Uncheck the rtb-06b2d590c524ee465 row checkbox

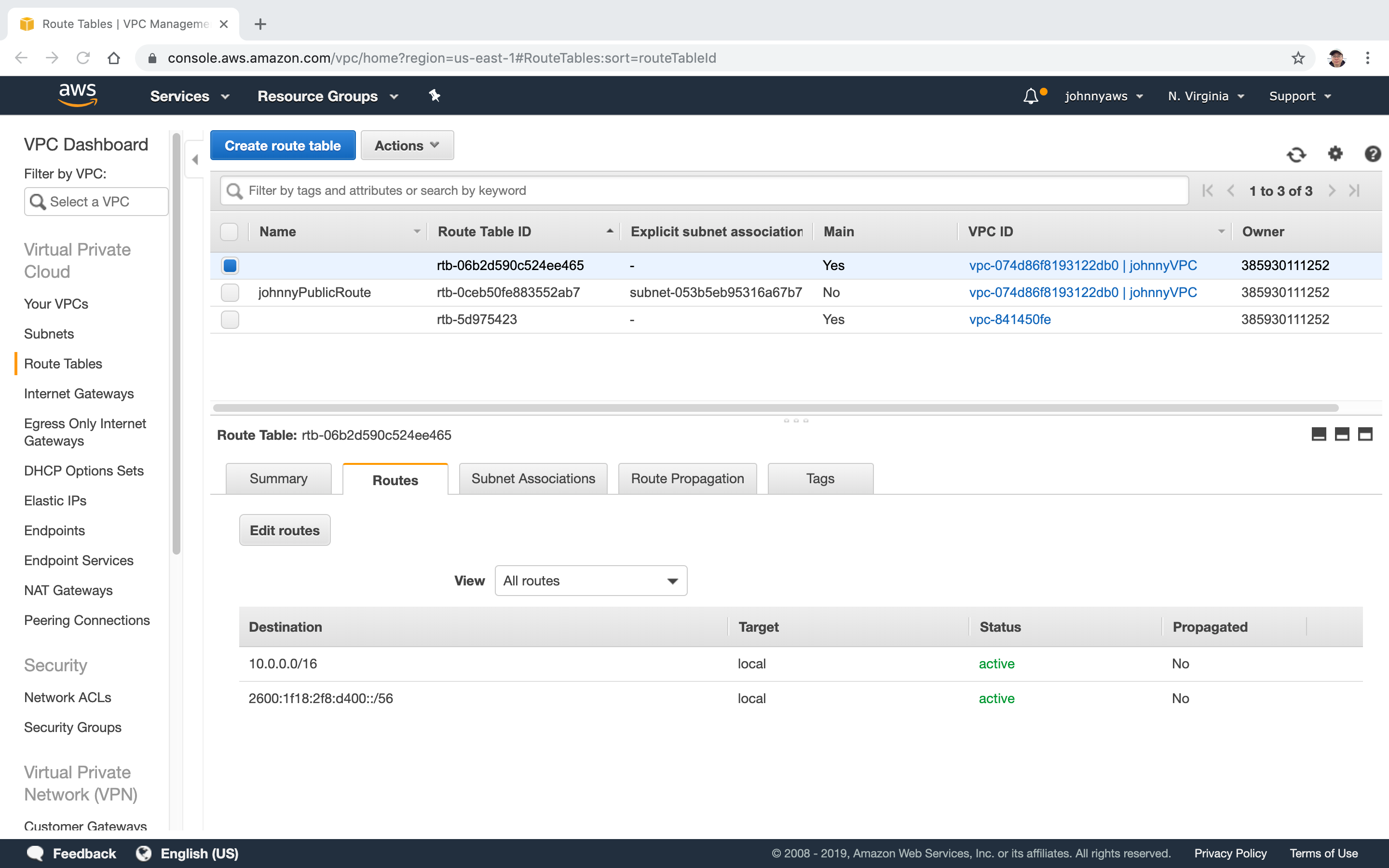(x=230, y=265)
